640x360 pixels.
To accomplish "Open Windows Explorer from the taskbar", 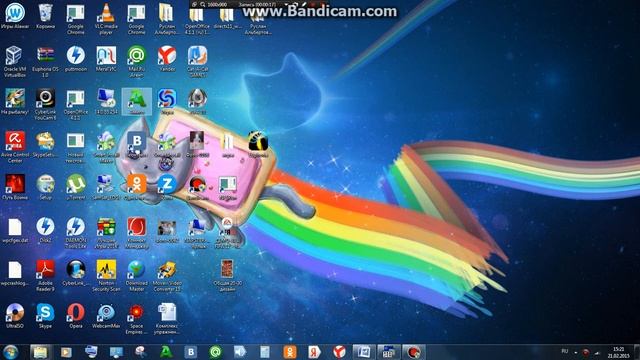I will [40, 352].
